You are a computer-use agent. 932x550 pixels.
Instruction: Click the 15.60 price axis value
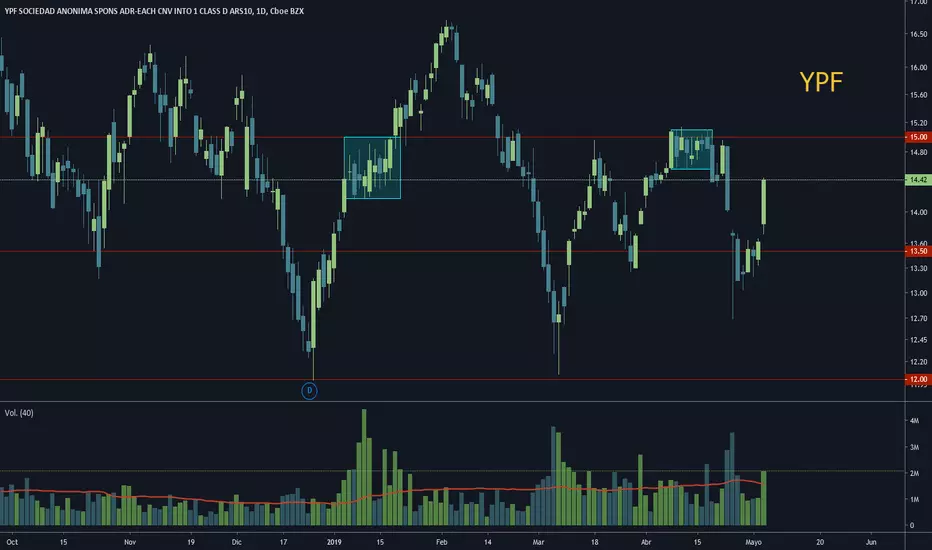tap(918, 95)
